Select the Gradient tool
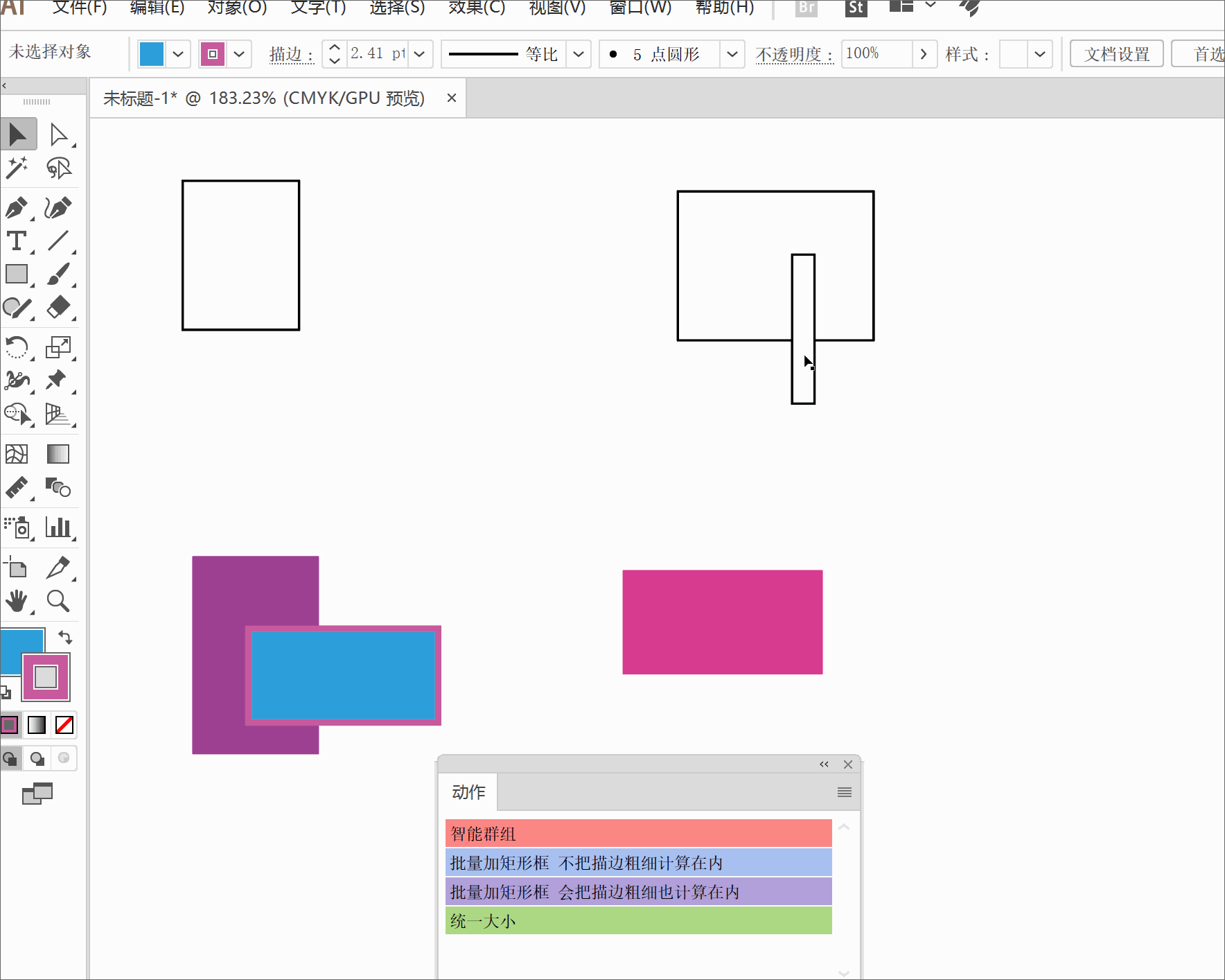The height and width of the screenshot is (980, 1225). [x=58, y=454]
